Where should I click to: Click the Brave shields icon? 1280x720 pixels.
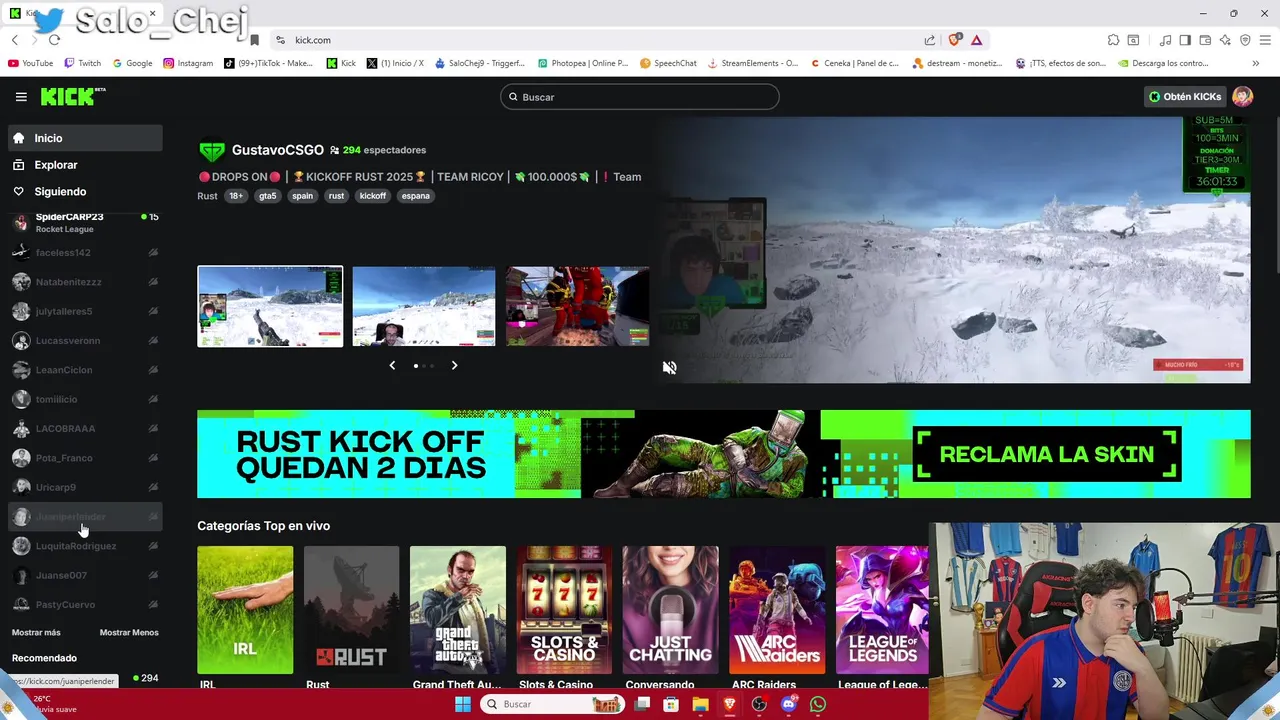pos(954,40)
